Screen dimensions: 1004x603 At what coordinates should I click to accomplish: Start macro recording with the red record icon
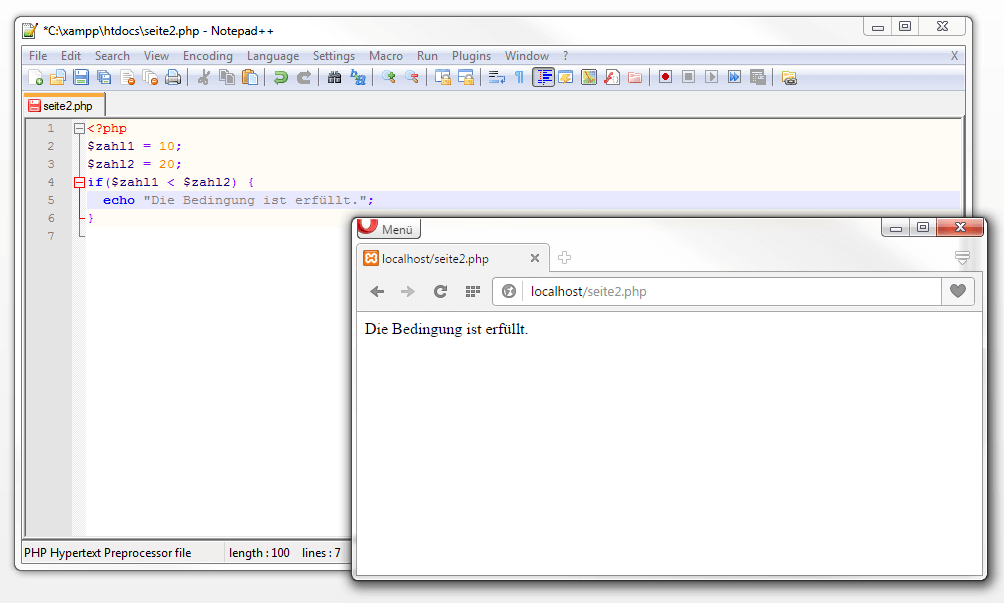coord(665,77)
